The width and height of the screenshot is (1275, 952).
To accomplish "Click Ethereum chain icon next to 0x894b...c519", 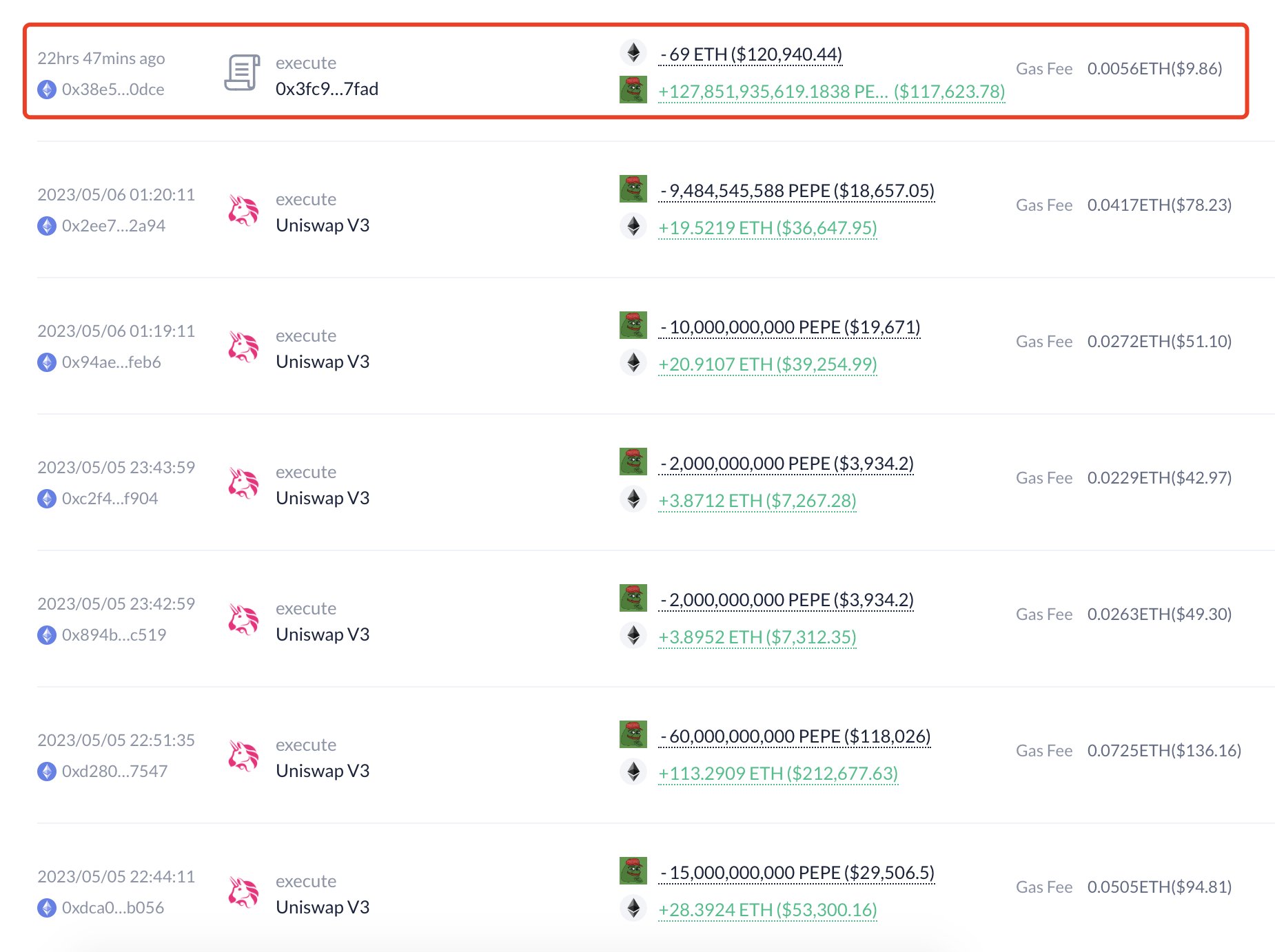I will tap(47, 635).
